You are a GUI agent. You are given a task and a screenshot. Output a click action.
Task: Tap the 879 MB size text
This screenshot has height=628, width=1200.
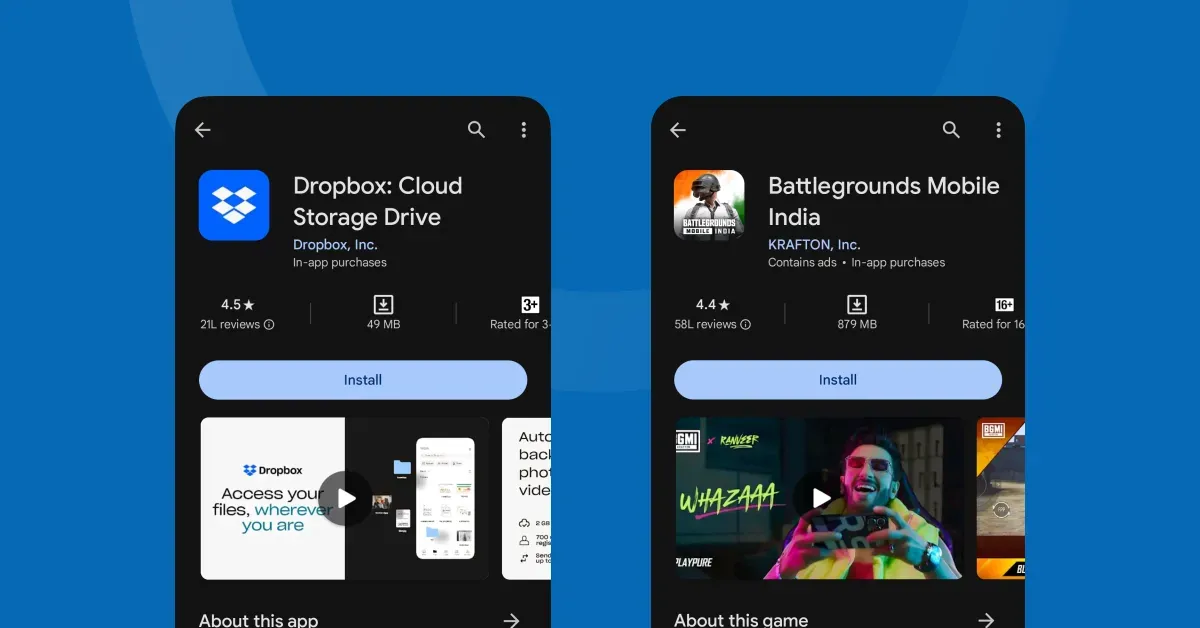857,325
